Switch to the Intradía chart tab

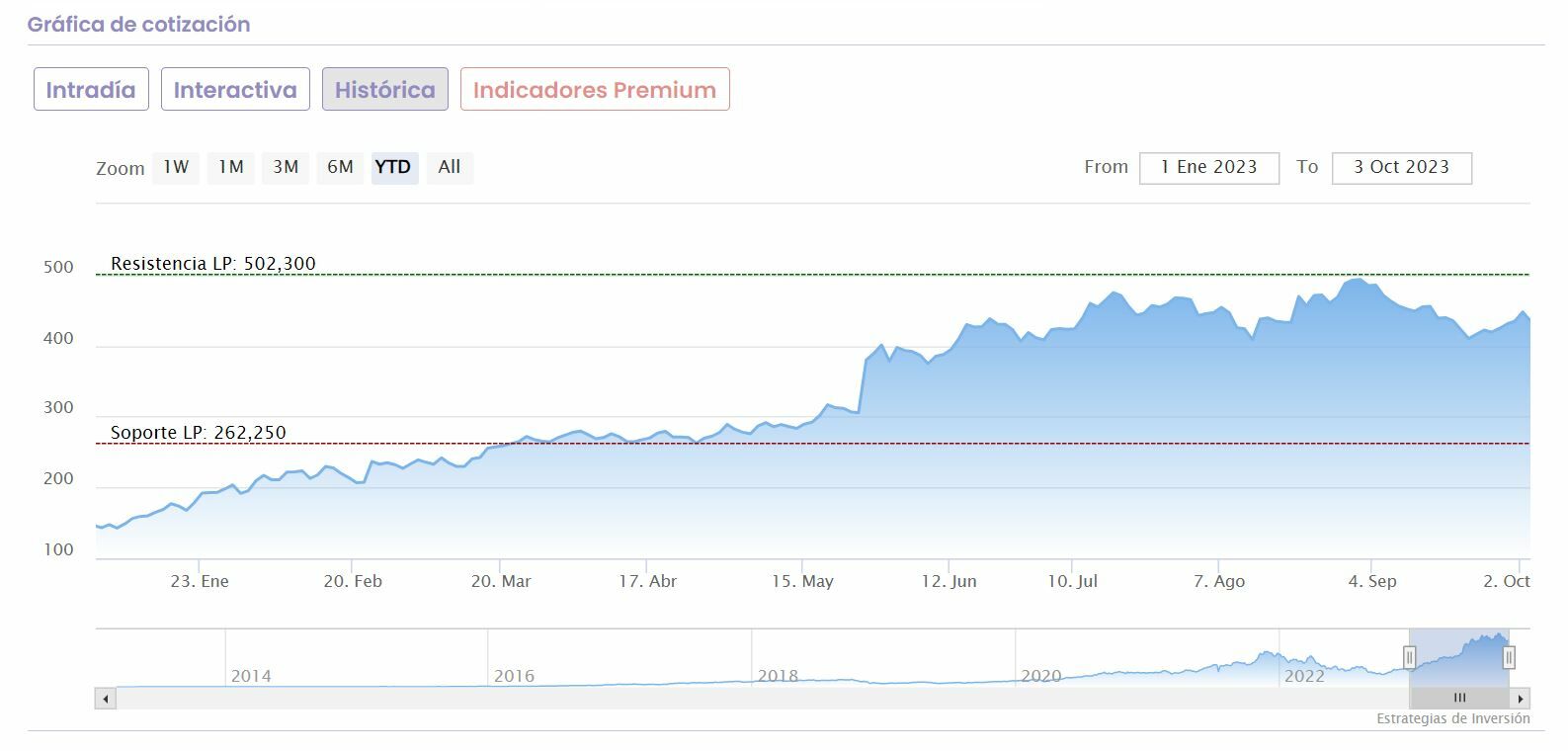point(91,89)
